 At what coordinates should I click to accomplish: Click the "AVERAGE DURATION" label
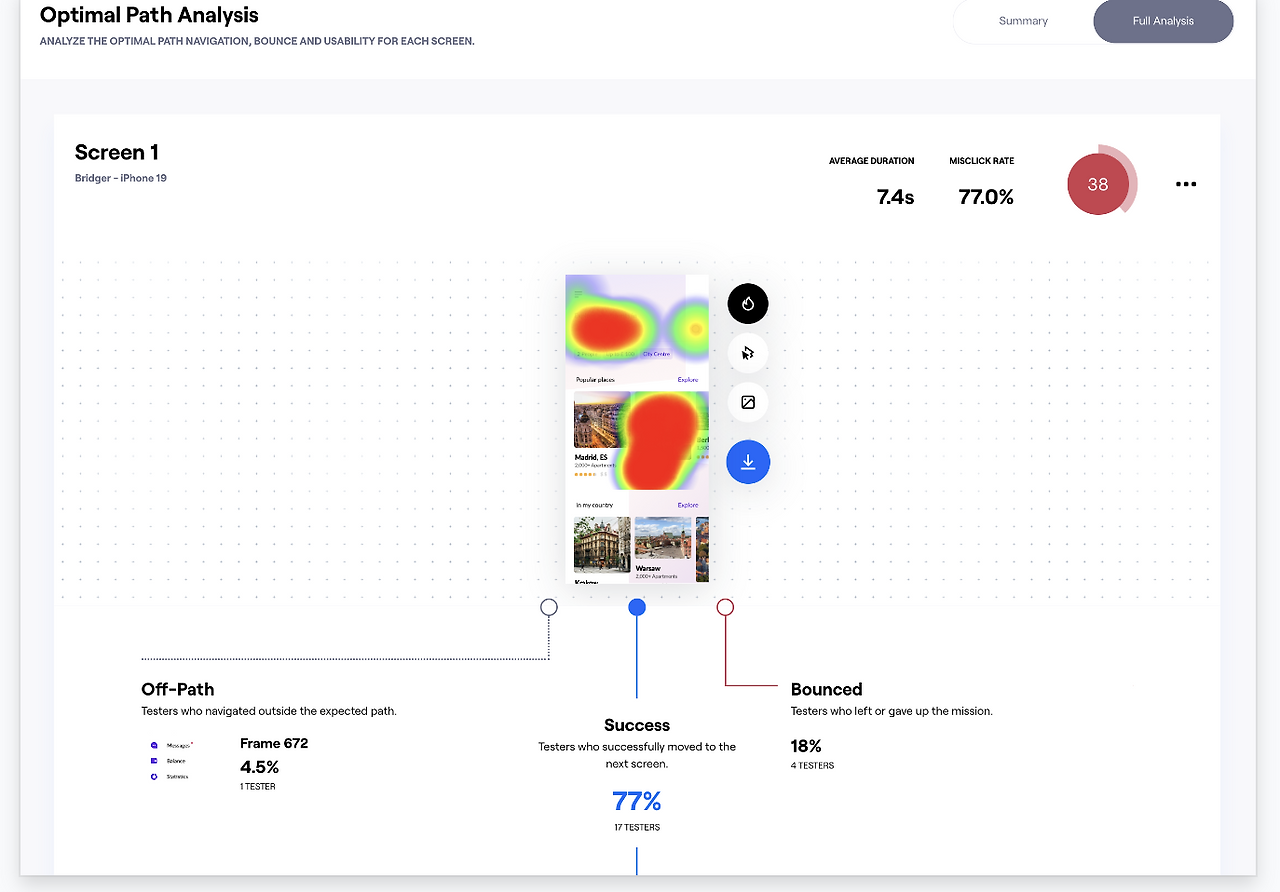point(872,161)
